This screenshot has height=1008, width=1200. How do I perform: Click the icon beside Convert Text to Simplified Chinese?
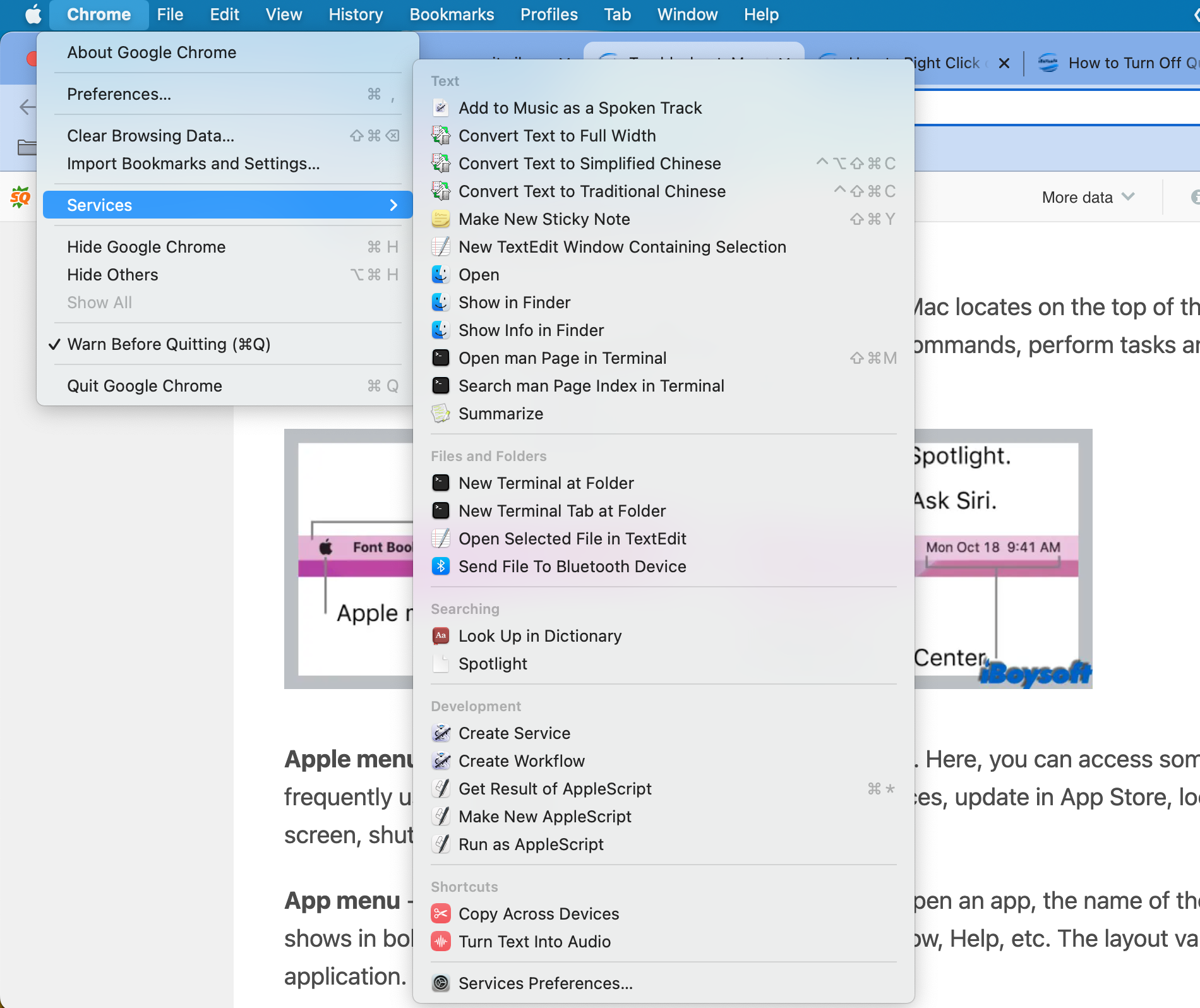(x=440, y=164)
